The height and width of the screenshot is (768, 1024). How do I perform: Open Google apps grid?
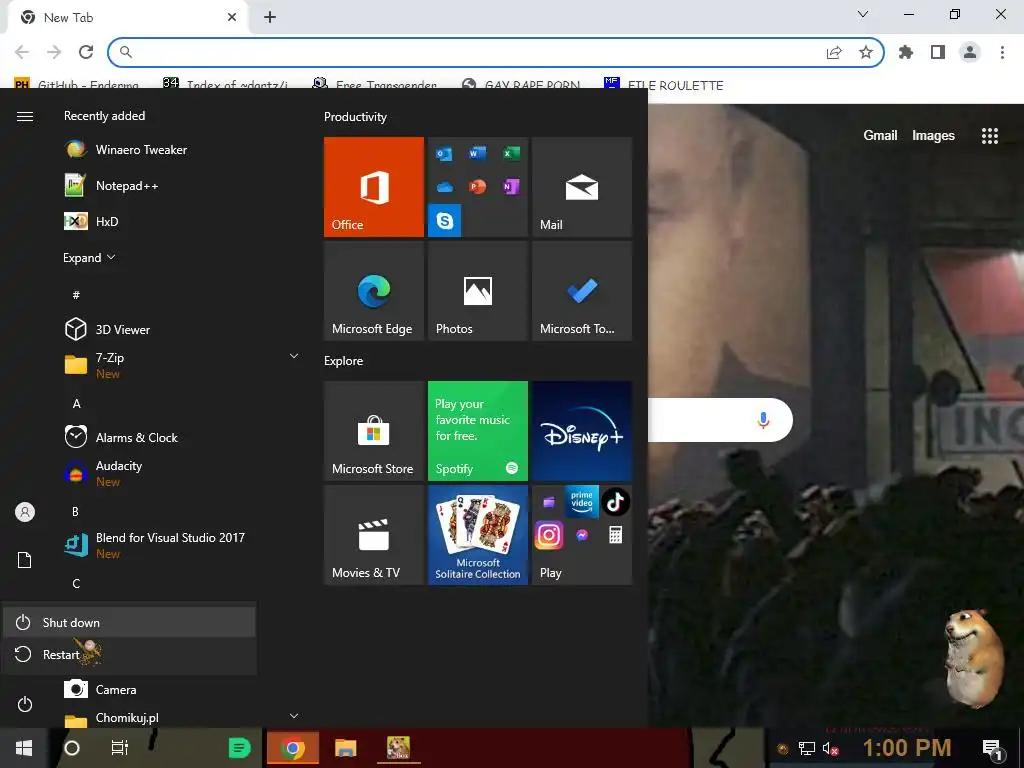coord(989,136)
